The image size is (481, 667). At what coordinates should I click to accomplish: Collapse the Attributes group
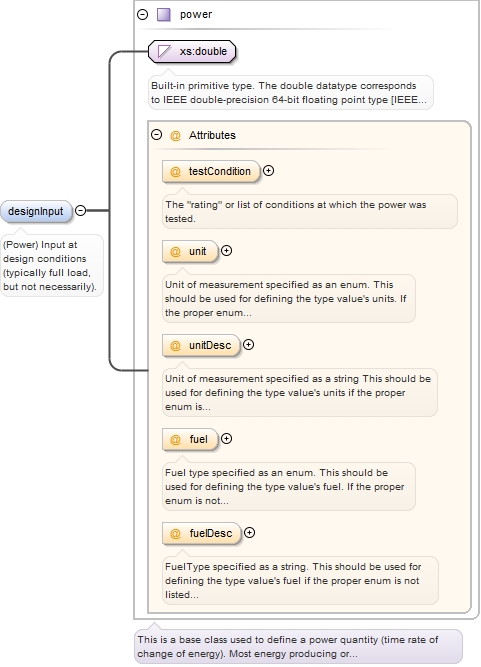point(157,135)
